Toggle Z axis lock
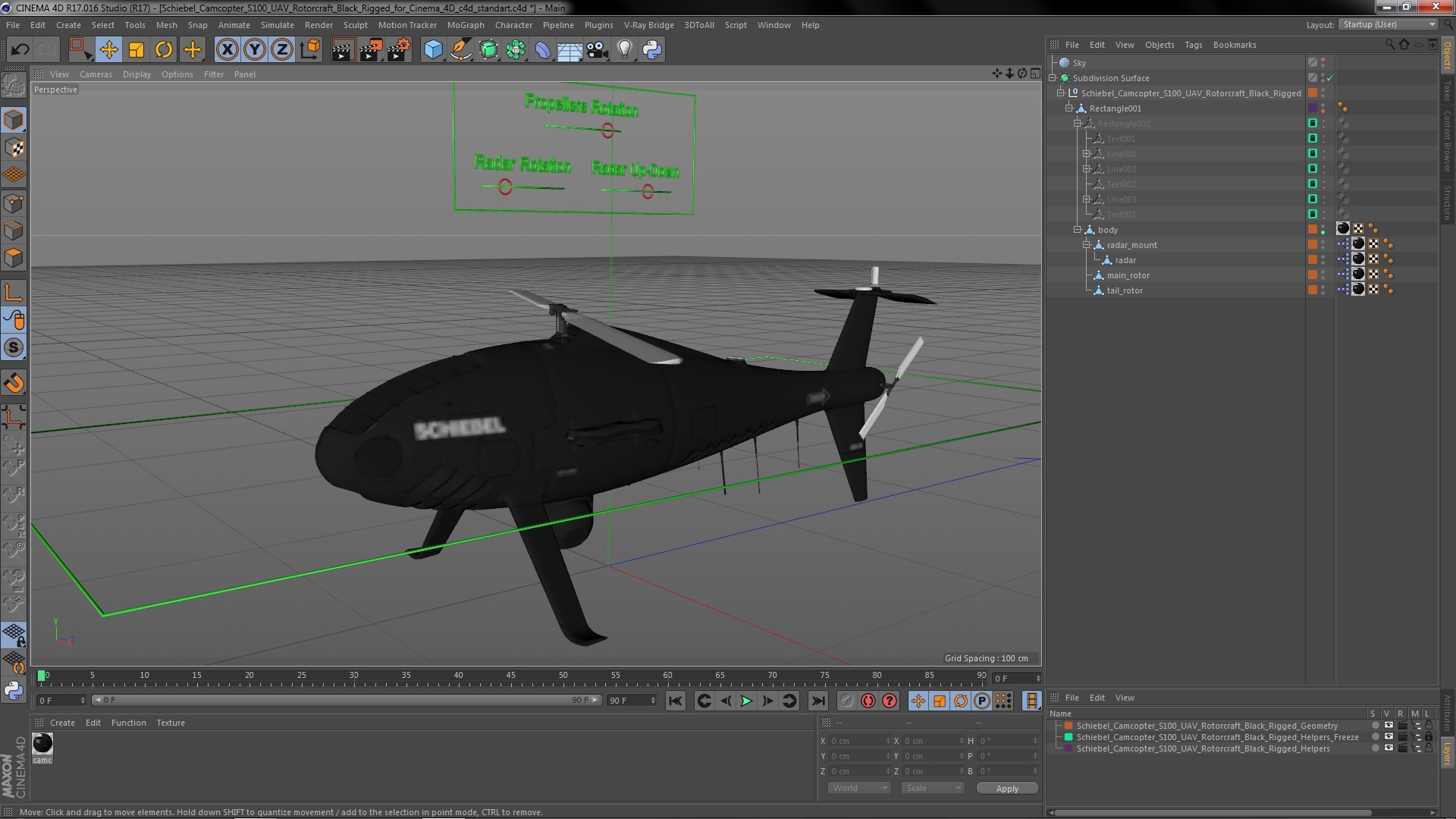This screenshot has width=1456, height=819. [x=282, y=50]
